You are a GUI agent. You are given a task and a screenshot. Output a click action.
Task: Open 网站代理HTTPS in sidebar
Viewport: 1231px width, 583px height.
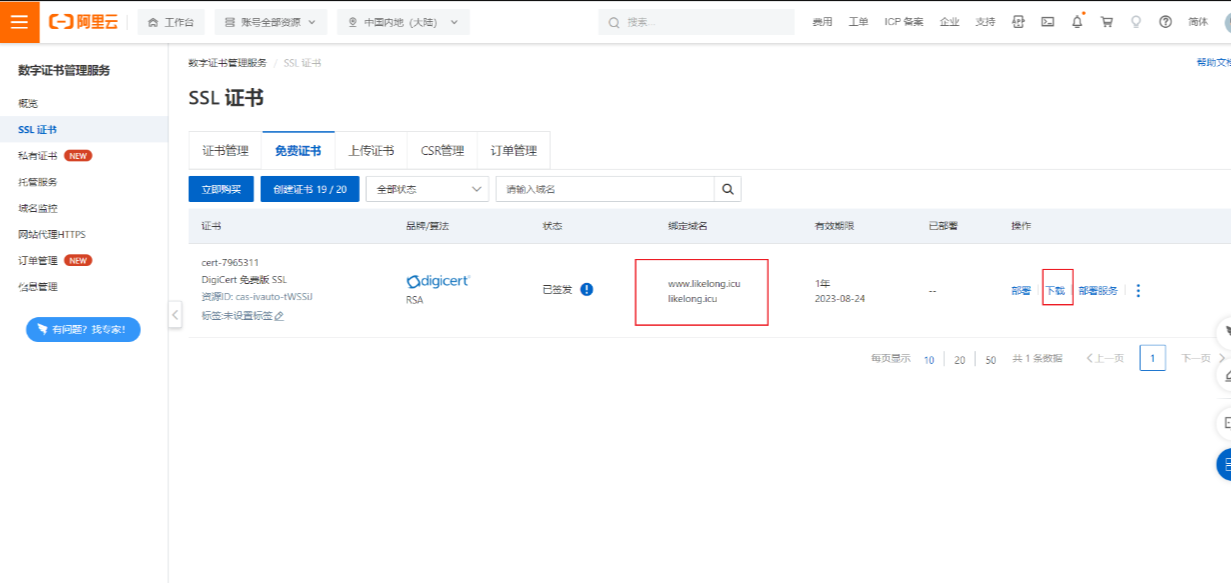point(52,234)
